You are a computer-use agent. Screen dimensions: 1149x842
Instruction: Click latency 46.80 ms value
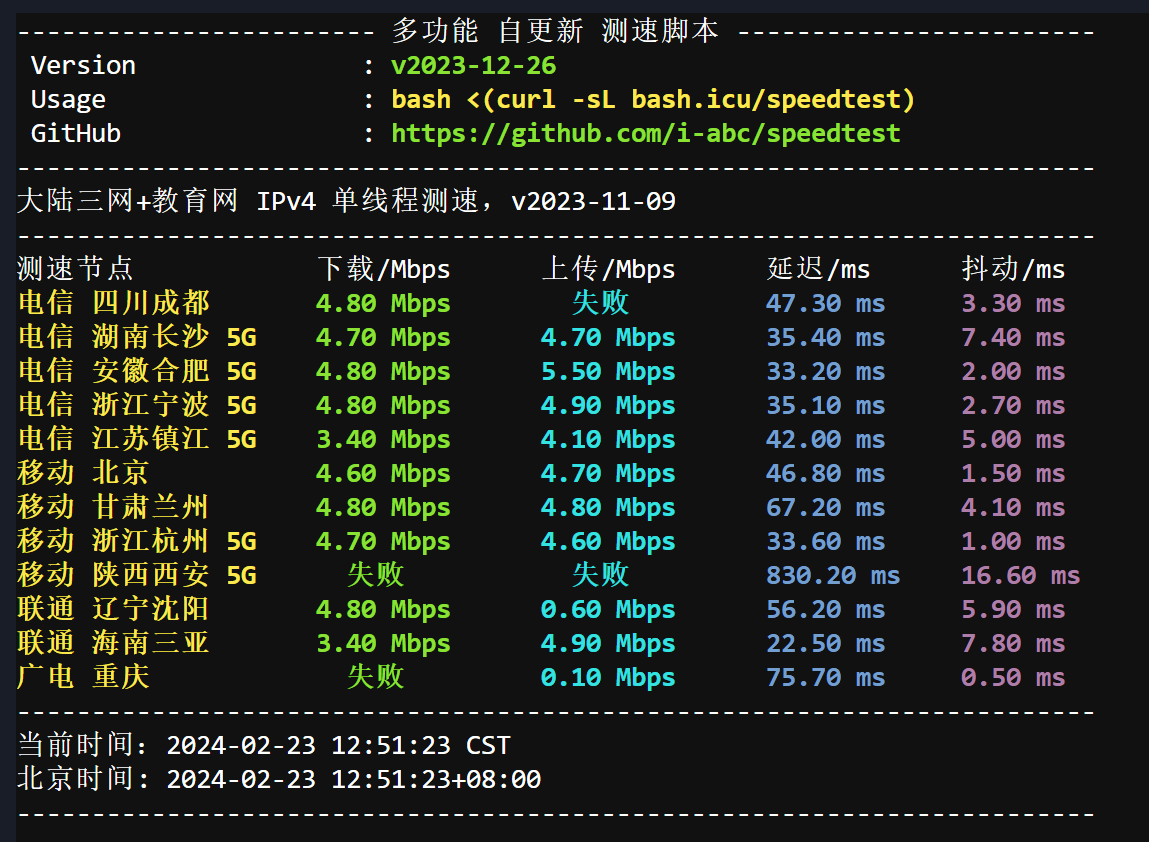(x=826, y=473)
